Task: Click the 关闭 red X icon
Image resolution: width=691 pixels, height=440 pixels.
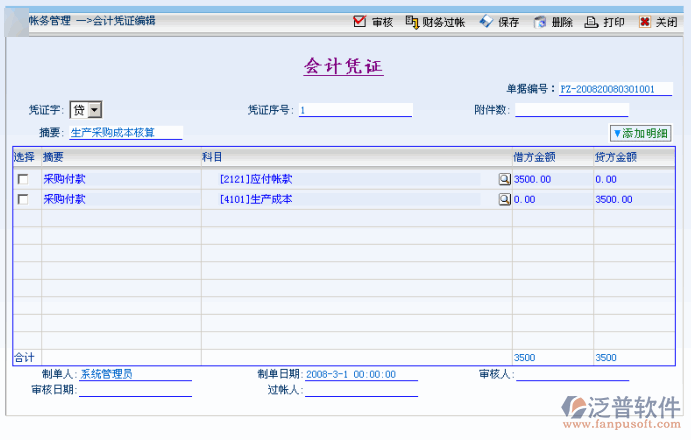Action: (645, 22)
